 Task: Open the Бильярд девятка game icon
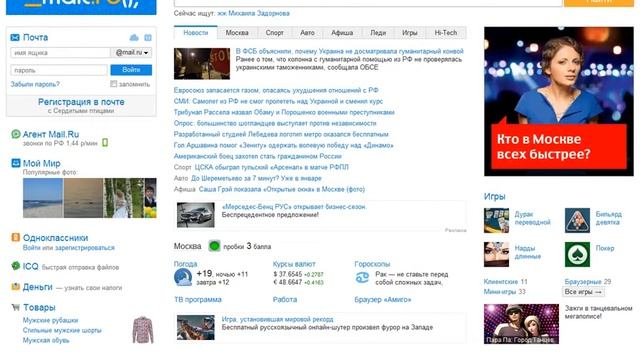pyautogui.click(x=577, y=220)
